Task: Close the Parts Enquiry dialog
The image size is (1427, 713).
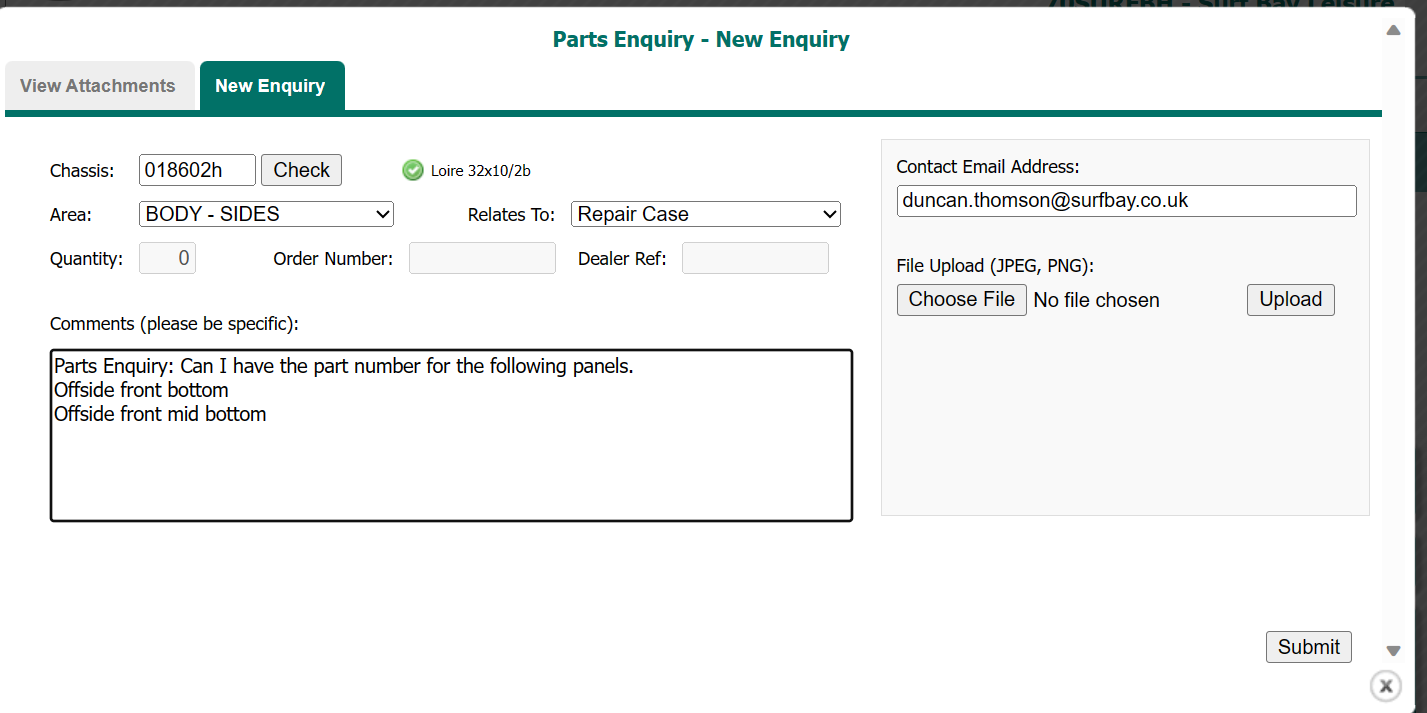Action: click(x=1385, y=686)
